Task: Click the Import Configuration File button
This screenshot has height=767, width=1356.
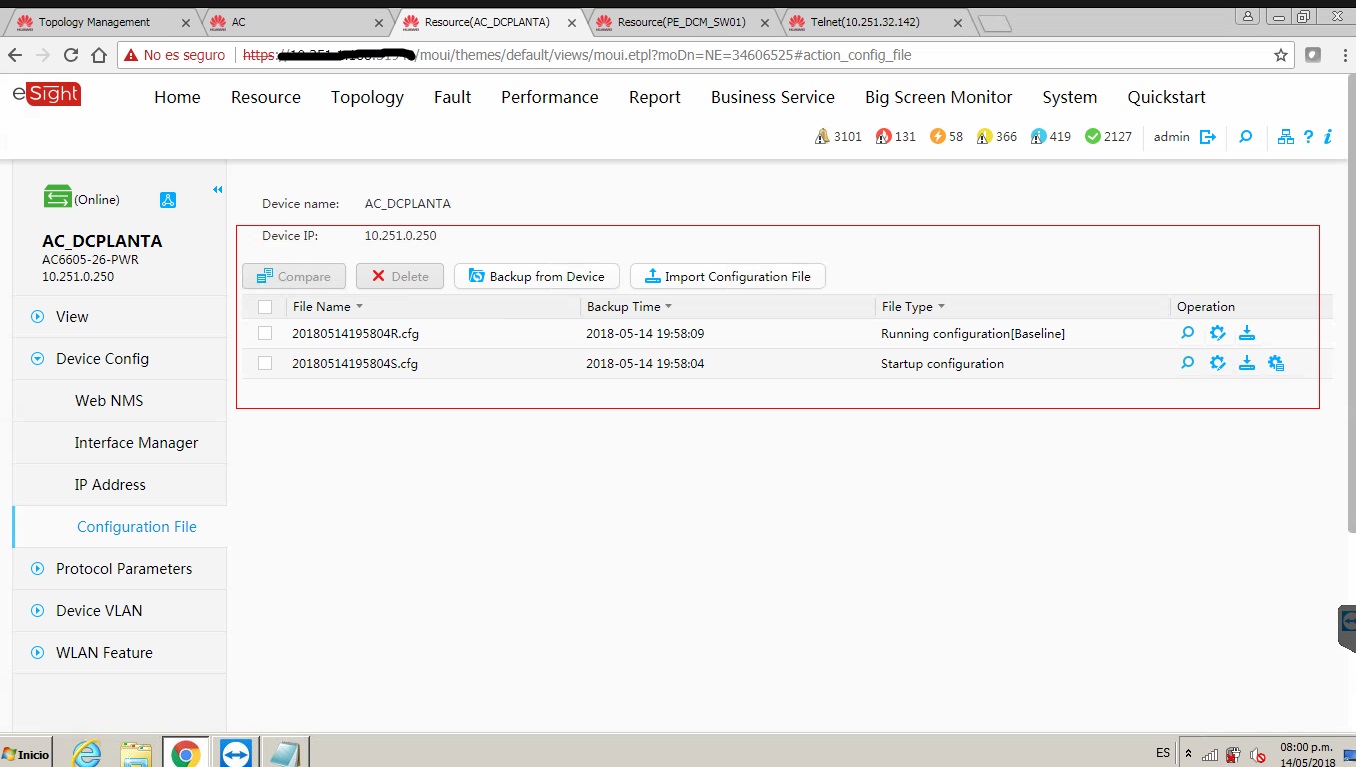Action: point(728,276)
